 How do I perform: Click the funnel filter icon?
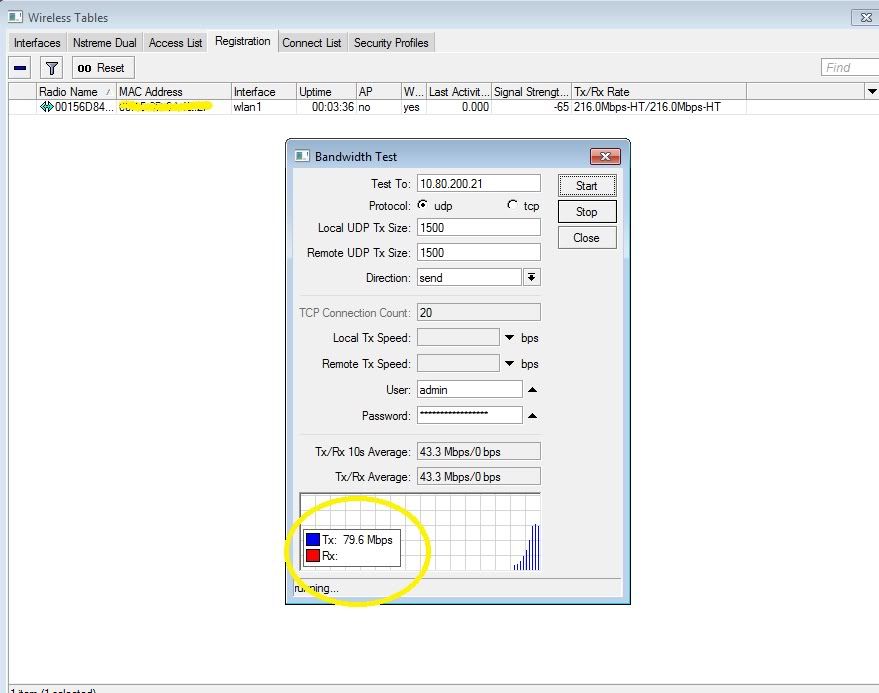coord(52,68)
